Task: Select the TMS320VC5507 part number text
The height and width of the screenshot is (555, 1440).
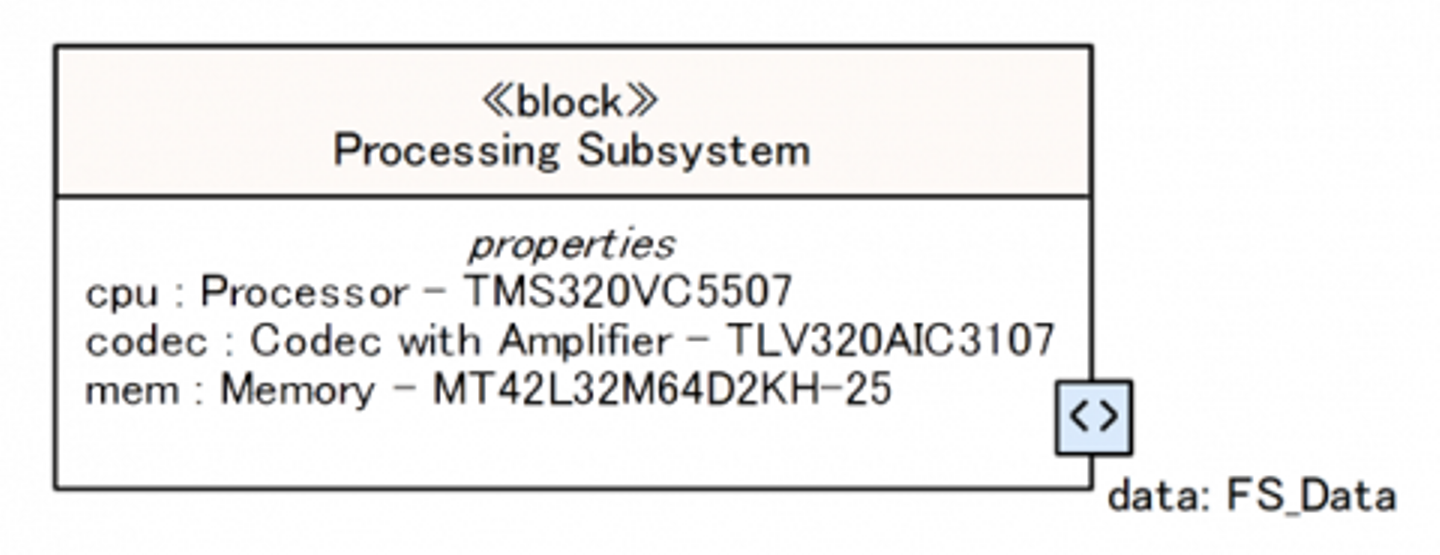Action: pyautogui.click(x=627, y=292)
